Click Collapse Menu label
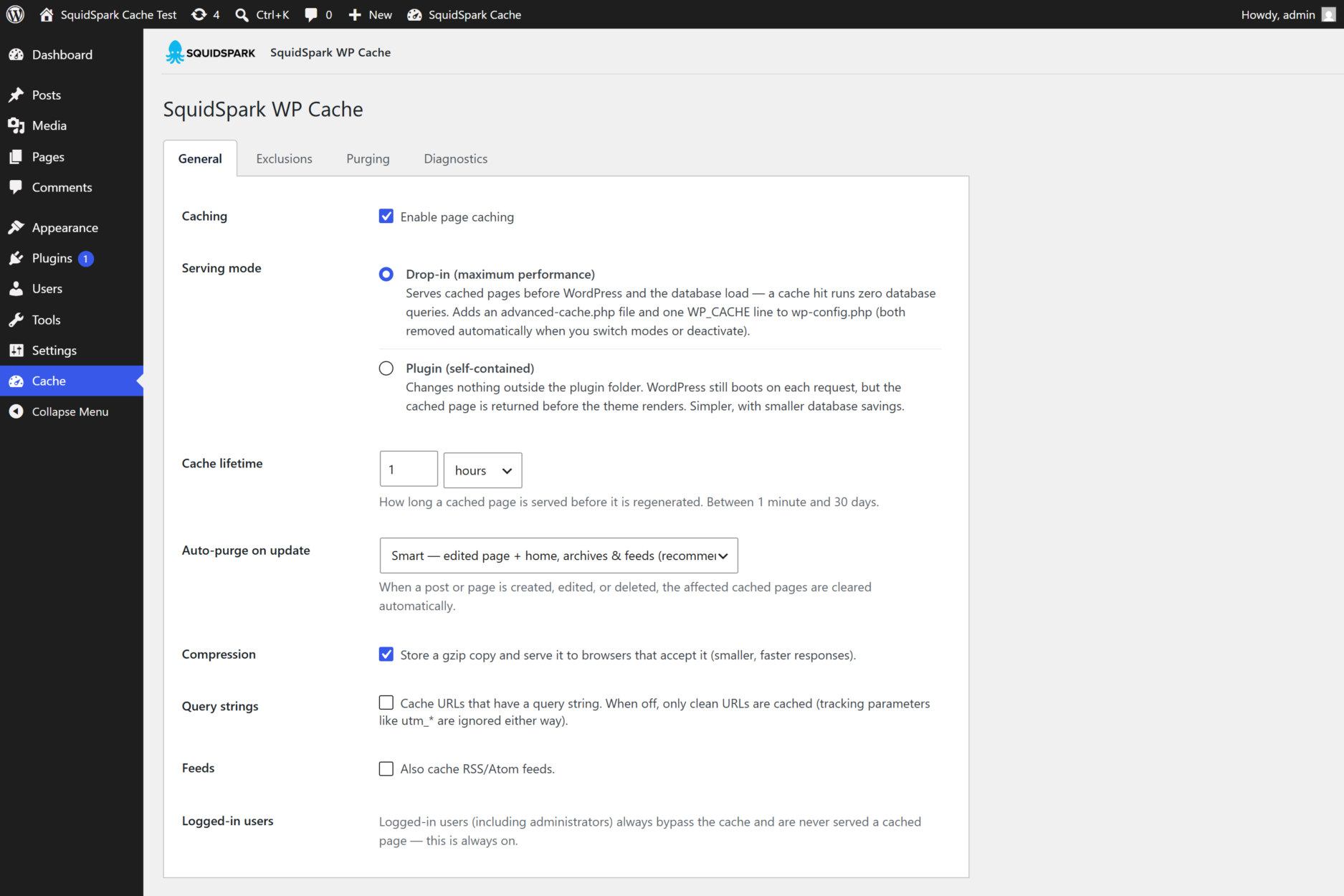 70,411
